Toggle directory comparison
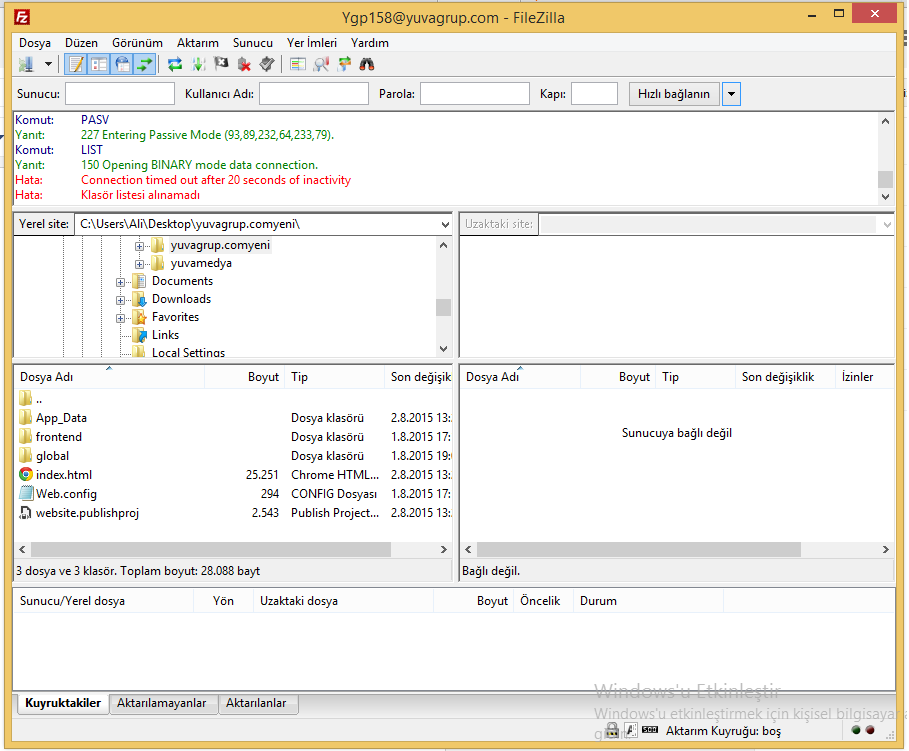The width and height of the screenshot is (909, 751). click(x=321, y=64)
